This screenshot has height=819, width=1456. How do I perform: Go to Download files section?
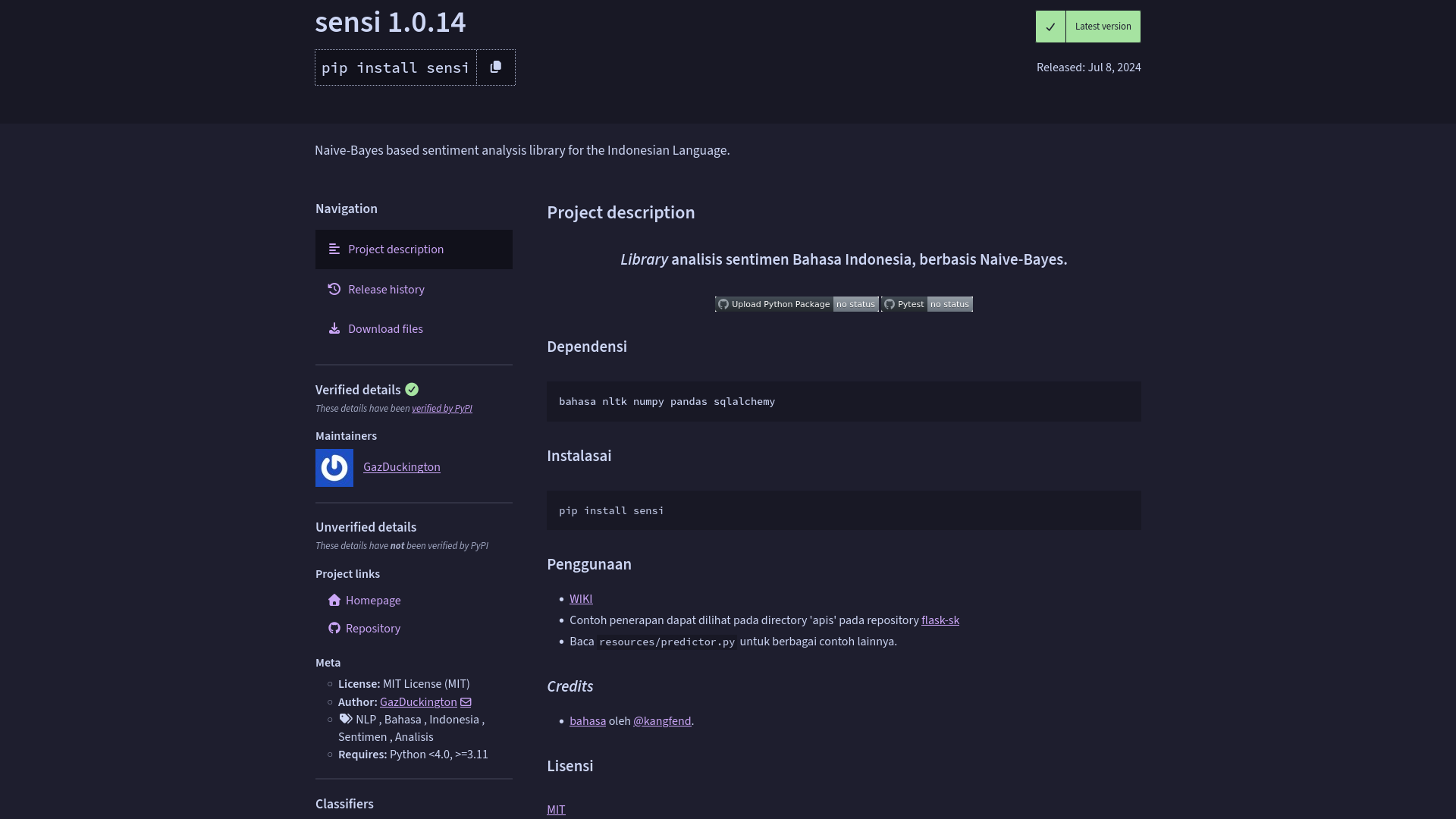(385, 329)
